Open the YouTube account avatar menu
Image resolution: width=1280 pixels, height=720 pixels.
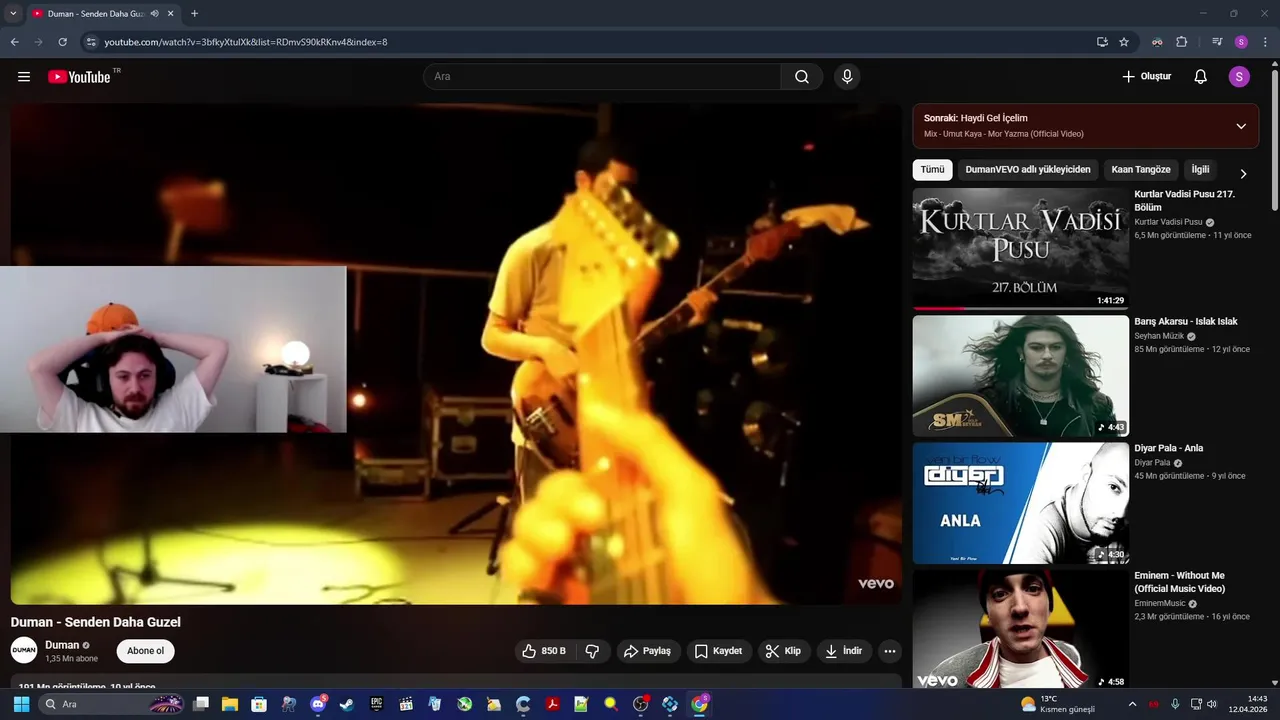(x=1239, y=77)
